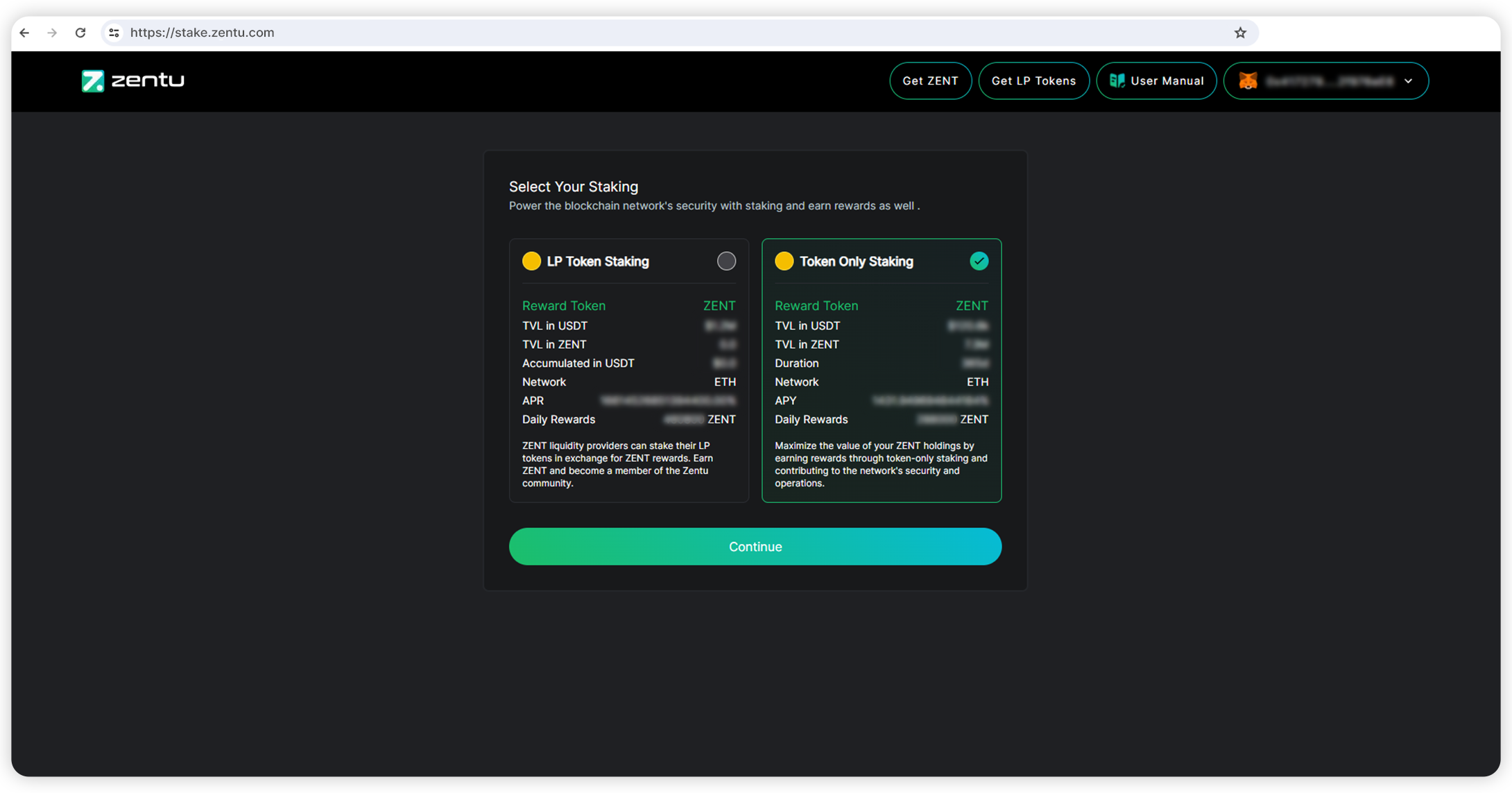
Task: Click the browser back arrow
Action: click(25, 33)
